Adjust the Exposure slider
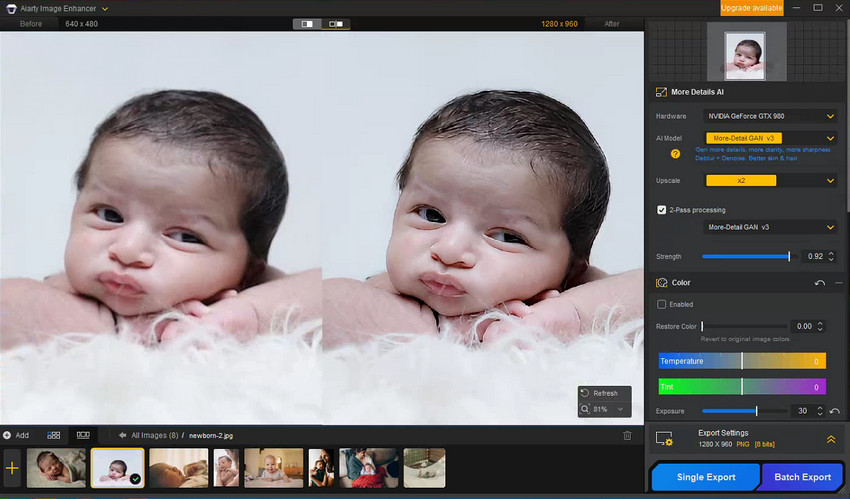Viewport: 850px width, 499px height. [x=744, y=411]
